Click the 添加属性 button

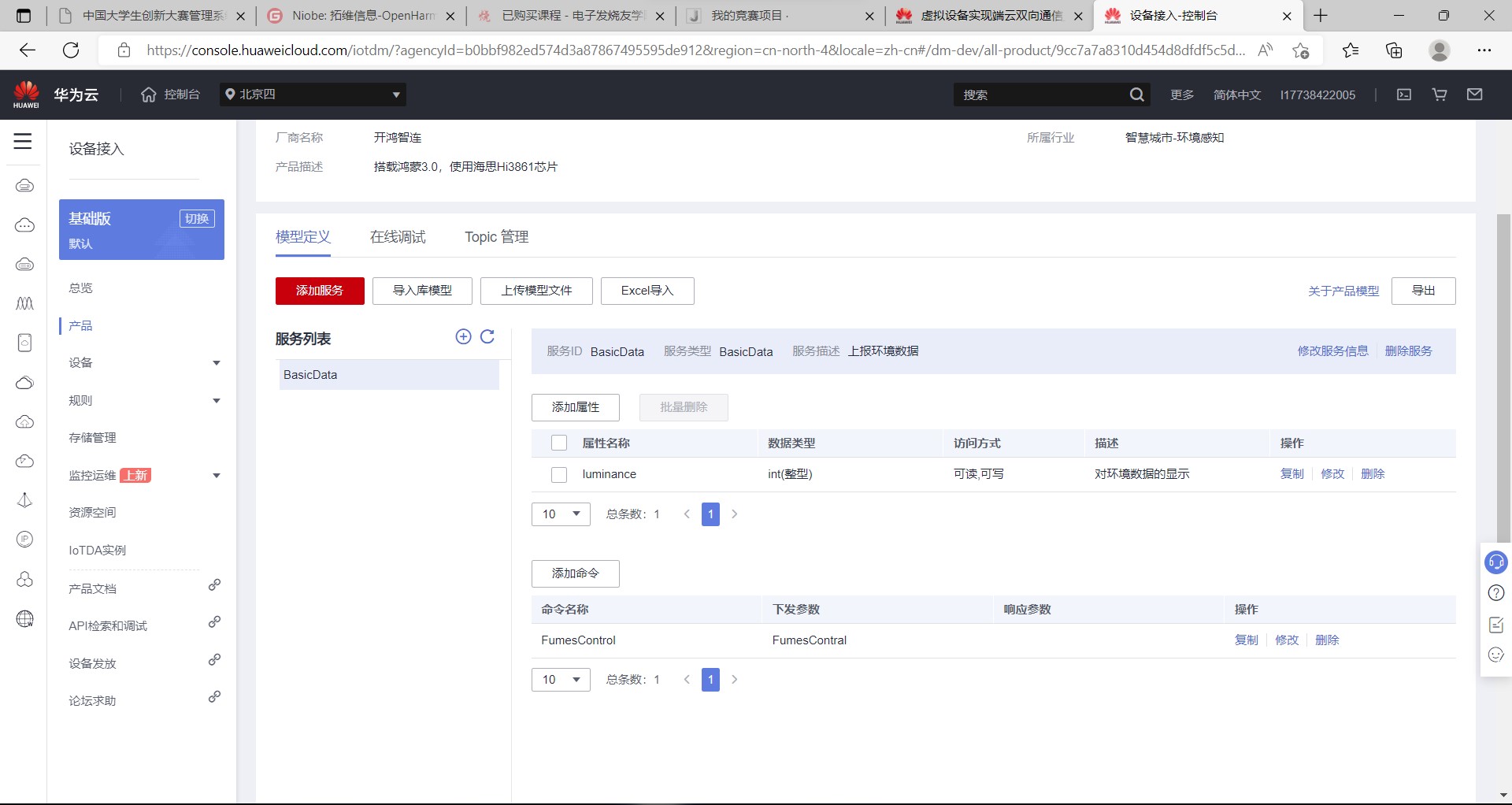point(576,407)
